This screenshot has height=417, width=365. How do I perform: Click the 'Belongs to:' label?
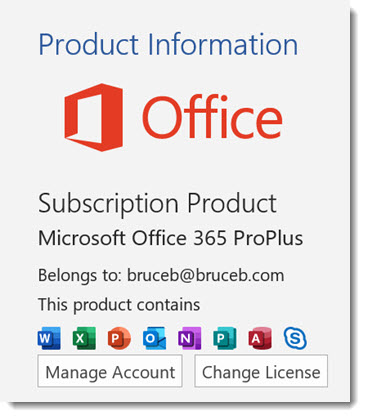80,276
